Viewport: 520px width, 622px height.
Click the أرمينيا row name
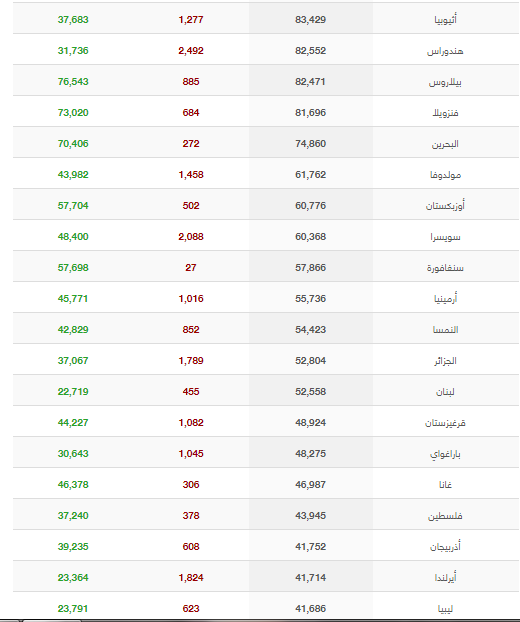pos(445,298)
